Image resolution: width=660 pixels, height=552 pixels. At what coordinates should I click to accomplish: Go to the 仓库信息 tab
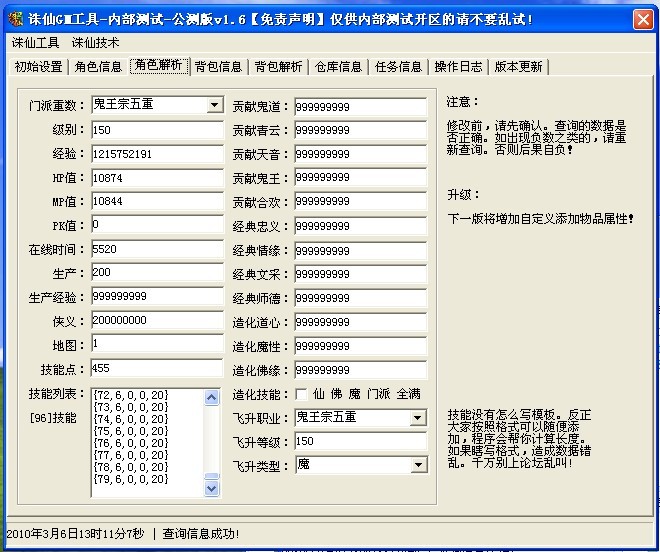click(x=338, y=67)
